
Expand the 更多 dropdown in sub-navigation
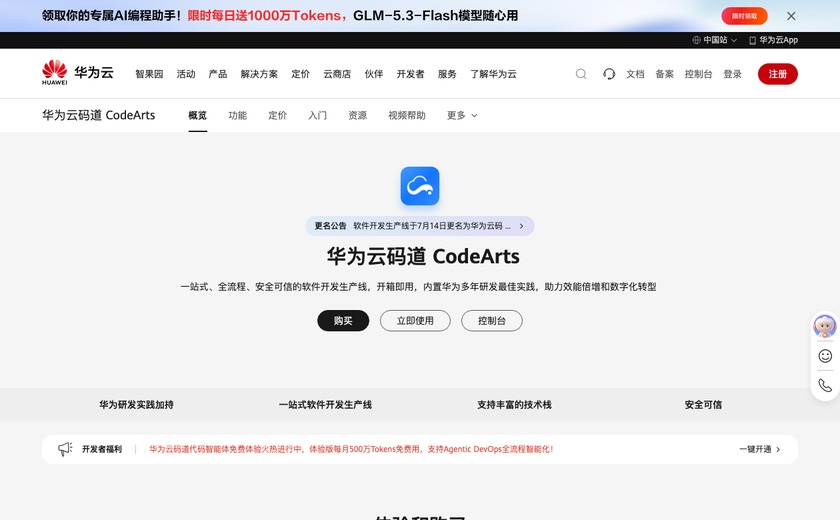pos(462,115)
